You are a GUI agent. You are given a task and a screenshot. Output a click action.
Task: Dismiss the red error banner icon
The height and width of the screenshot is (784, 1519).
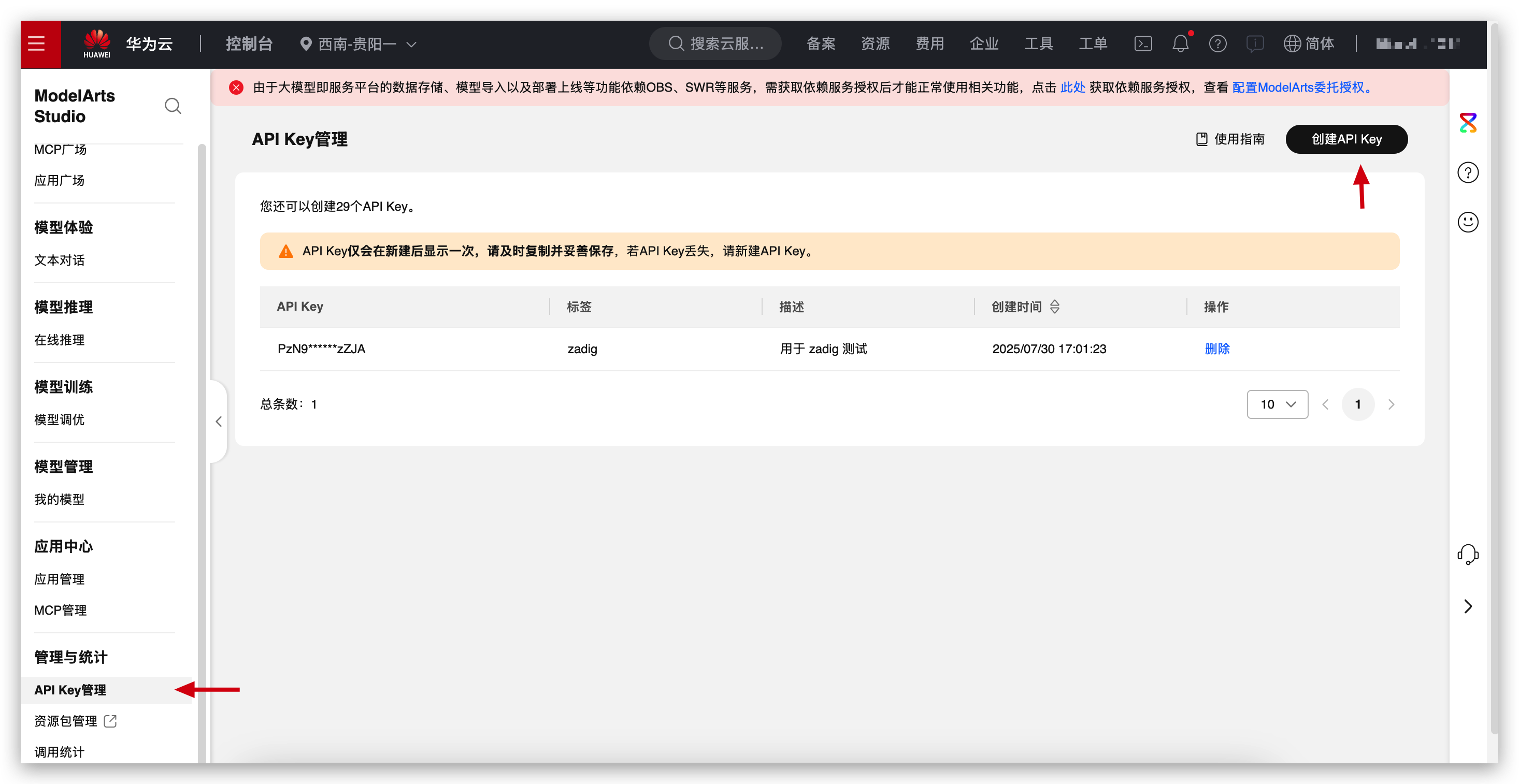[x=236, y=88]
